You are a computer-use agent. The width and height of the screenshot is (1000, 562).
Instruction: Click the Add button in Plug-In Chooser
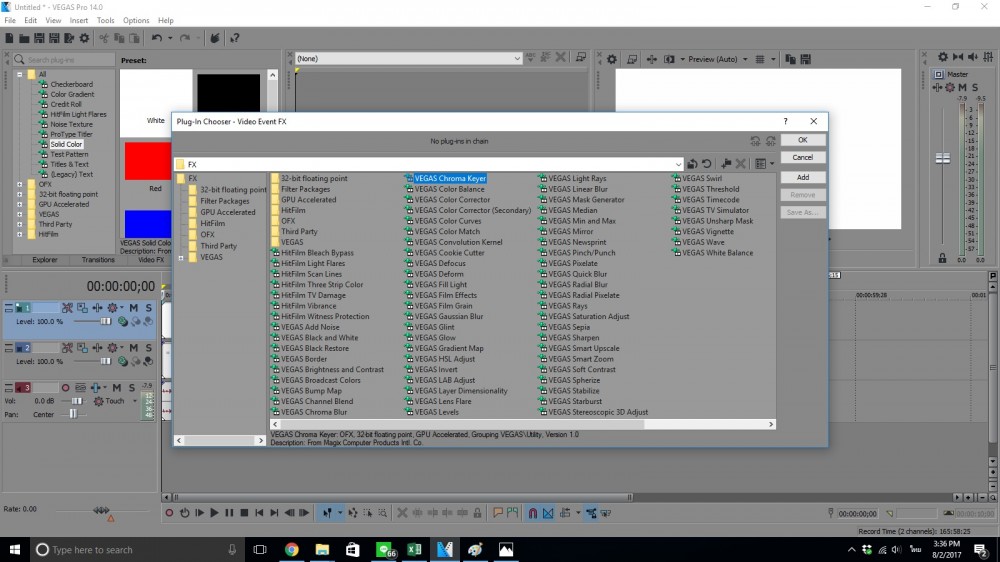coord(802,177)
